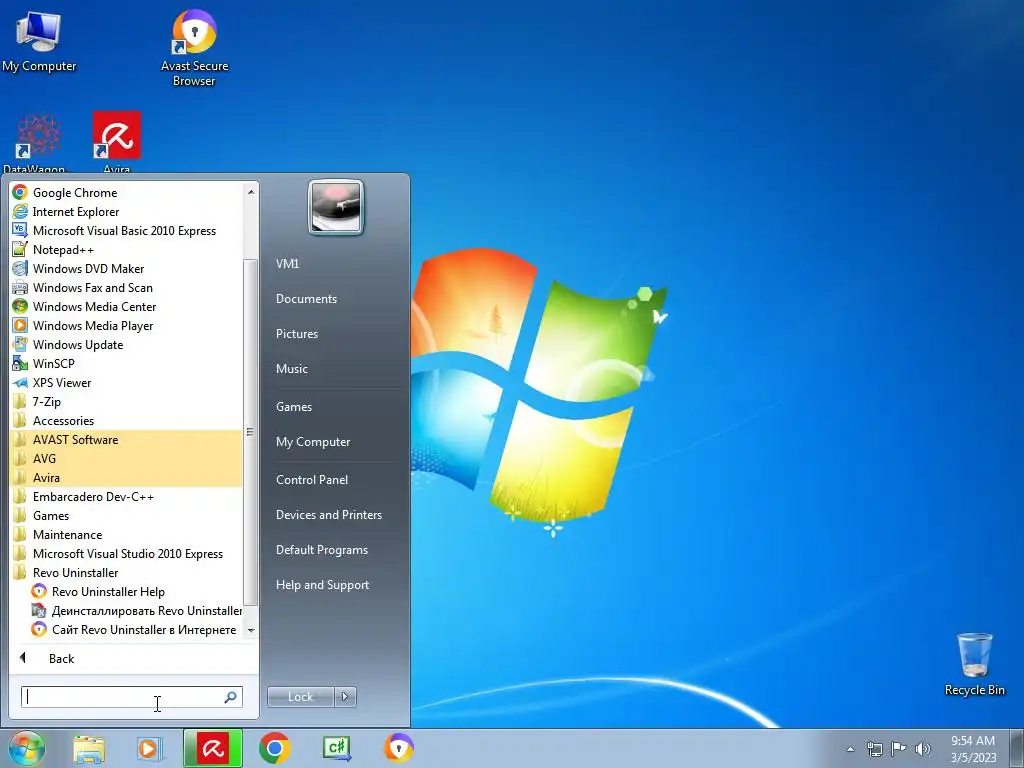Image resolution: width=1024 pixels, height=768 pixels.
Task: Open Microsoft Visual Basic 2010 Express
Action: pos(127,231)
